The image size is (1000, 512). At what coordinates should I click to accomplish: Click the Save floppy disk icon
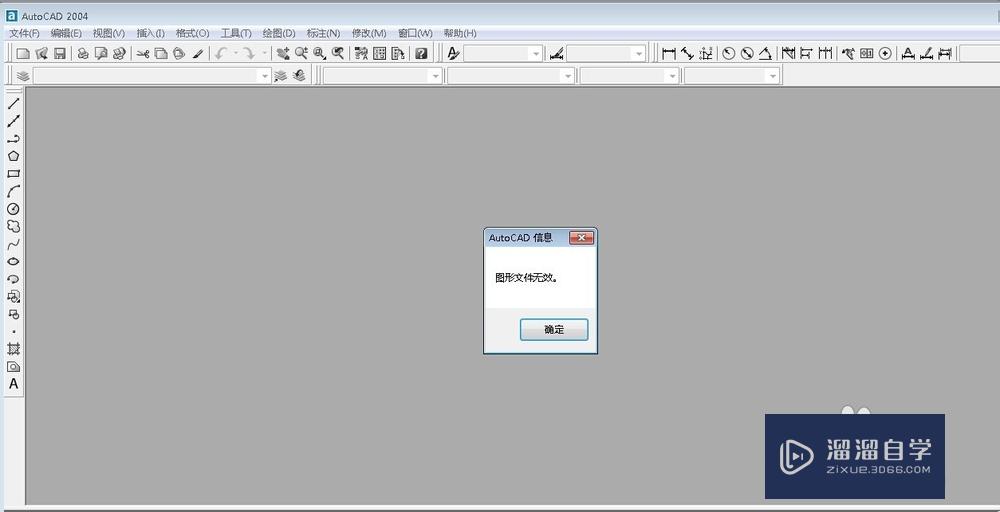(60, 54)
